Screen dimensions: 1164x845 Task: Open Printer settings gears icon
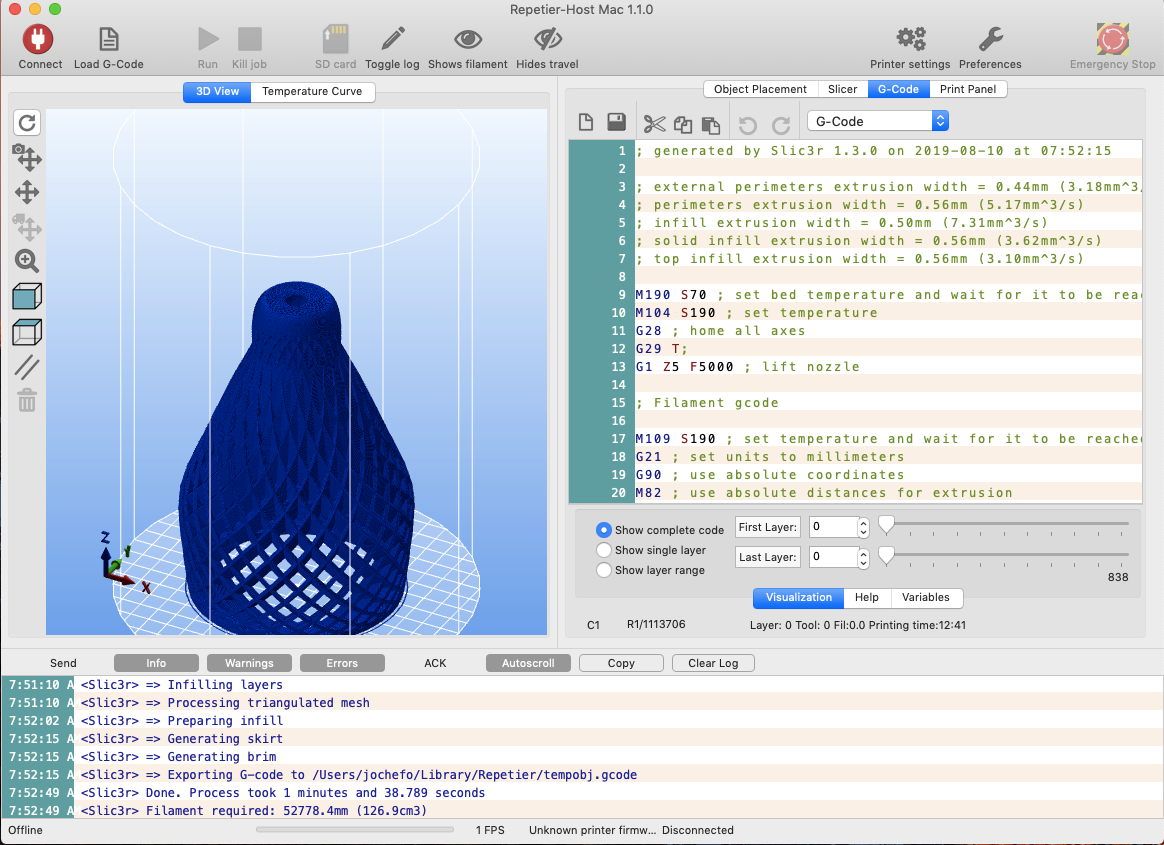point(910,40)
